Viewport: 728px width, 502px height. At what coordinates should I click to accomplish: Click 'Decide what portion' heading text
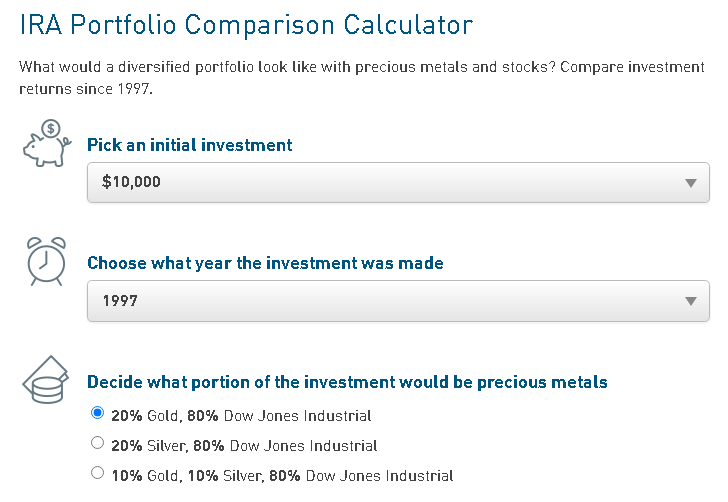pos(347,382)
